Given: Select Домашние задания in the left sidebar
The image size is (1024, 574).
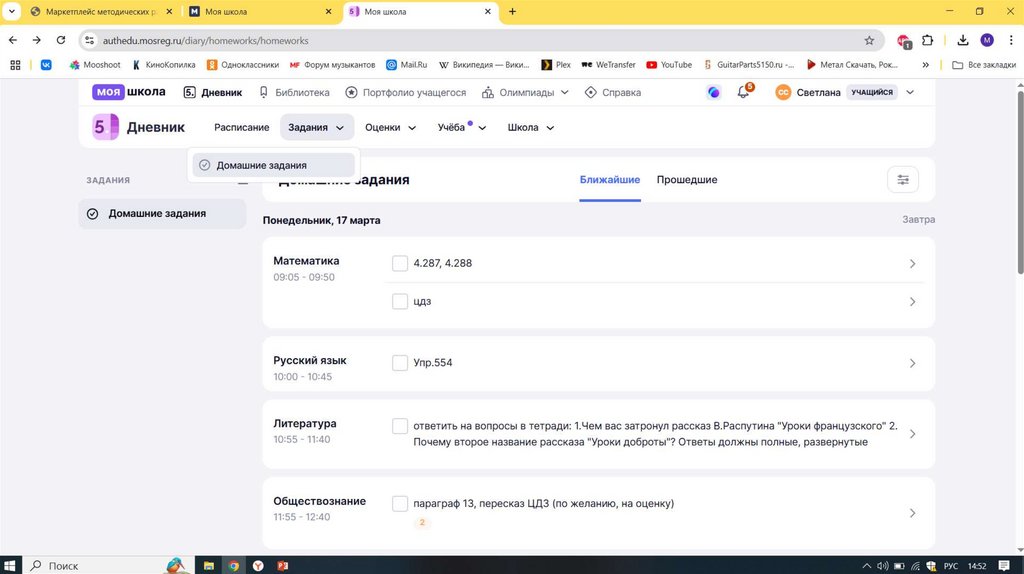Looking at the screenshot, I should coord(162,214).
